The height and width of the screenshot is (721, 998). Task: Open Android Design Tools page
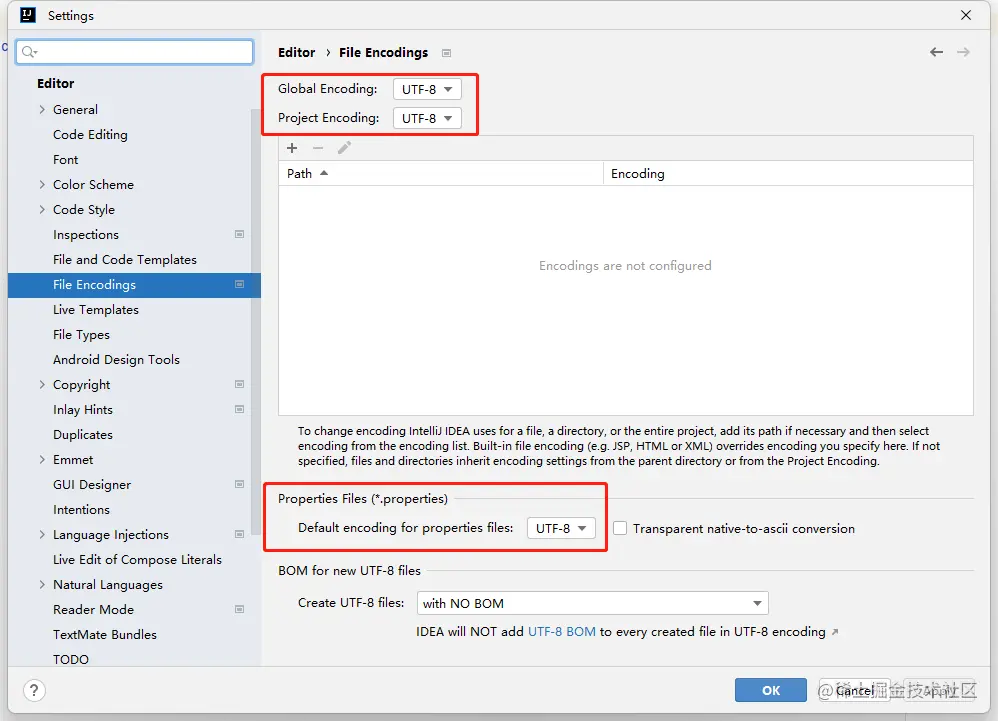(x=116, y=360)
